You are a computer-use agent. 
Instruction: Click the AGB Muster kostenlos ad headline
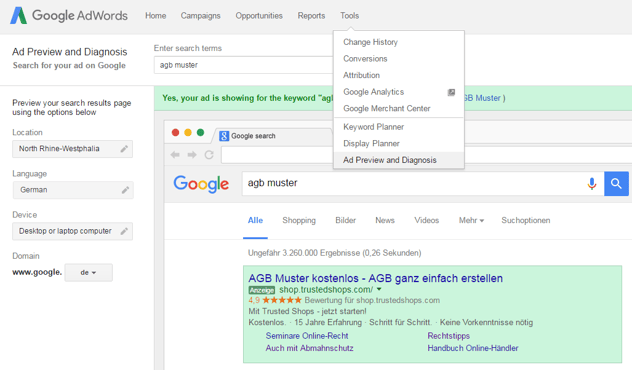(x=376, y=279)
